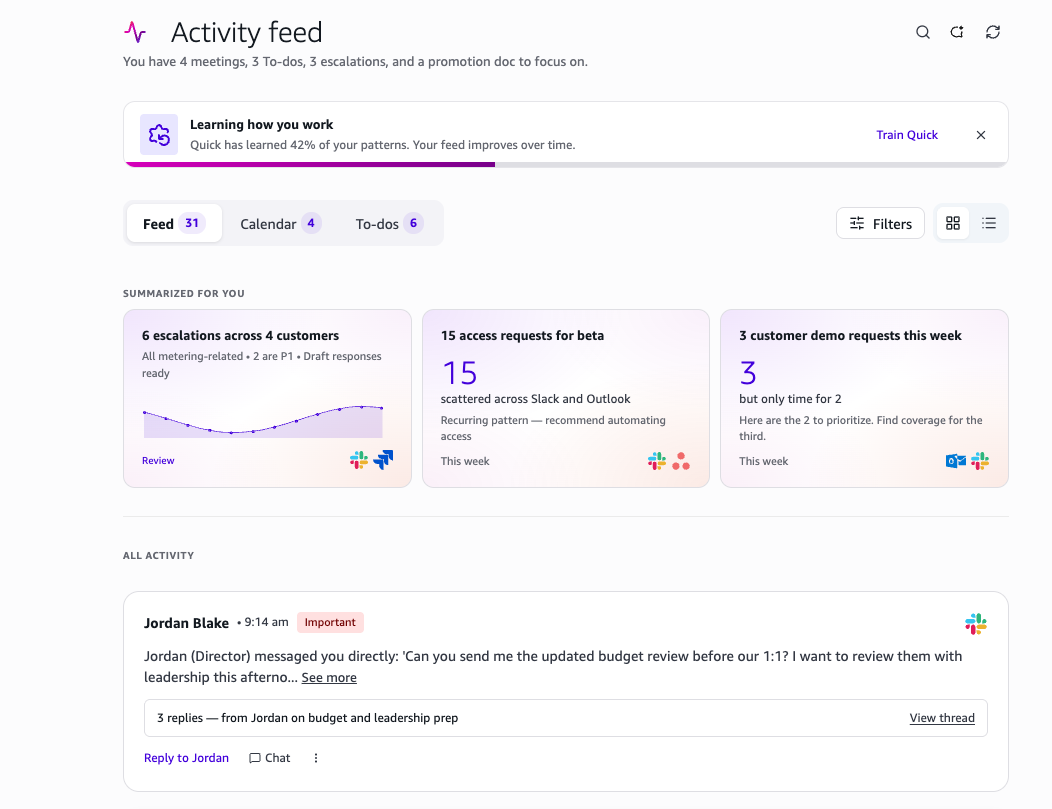Open Train Quick link
This screenshot has height=809, width=1052.
pyautogui.click(x=906, y=135)
